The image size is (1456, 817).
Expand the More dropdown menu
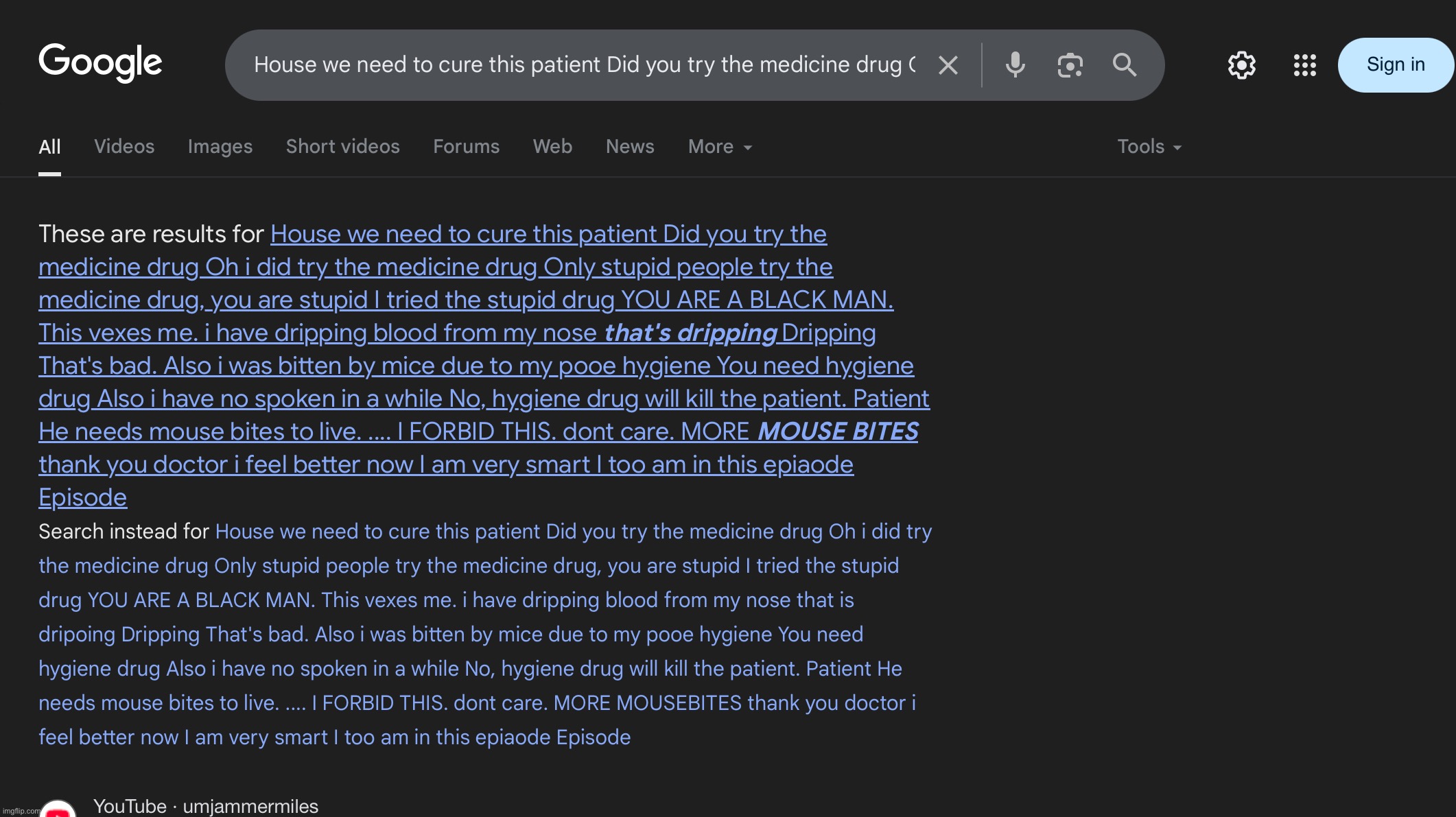click(x=720, y=147)
